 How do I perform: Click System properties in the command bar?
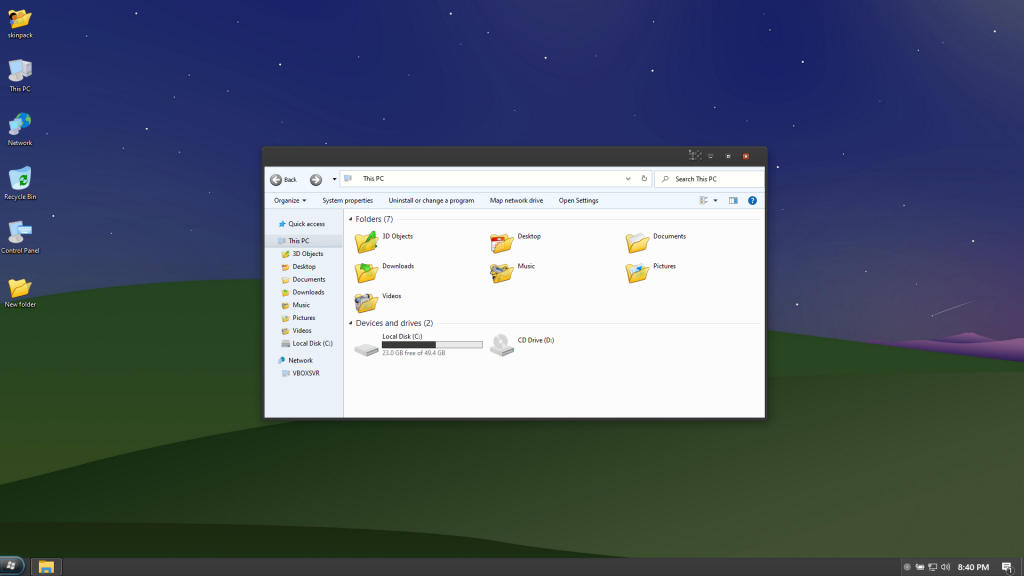pos(347,200)
